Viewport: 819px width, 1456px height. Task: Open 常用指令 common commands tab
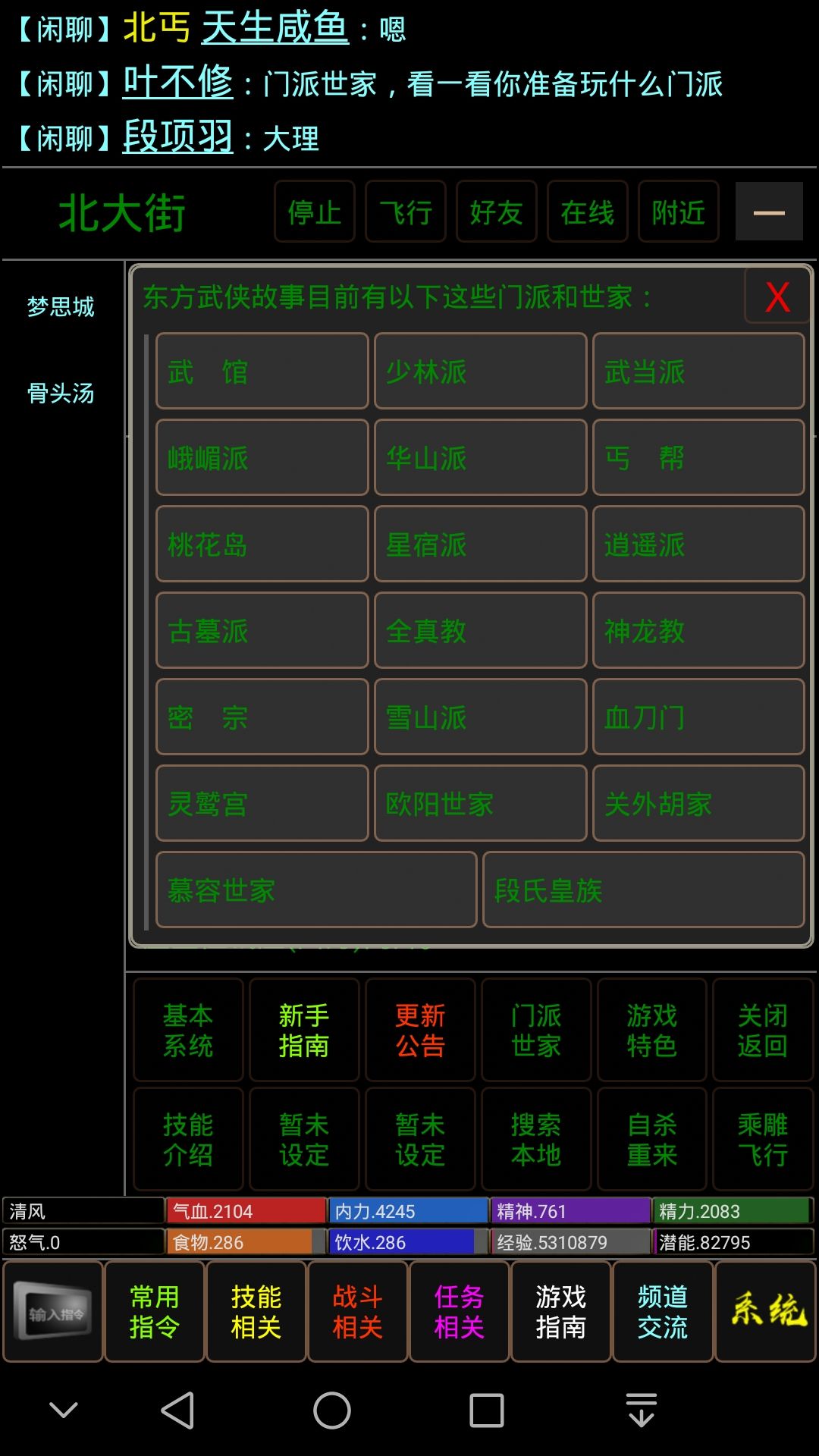click(x=155, y=1311)
